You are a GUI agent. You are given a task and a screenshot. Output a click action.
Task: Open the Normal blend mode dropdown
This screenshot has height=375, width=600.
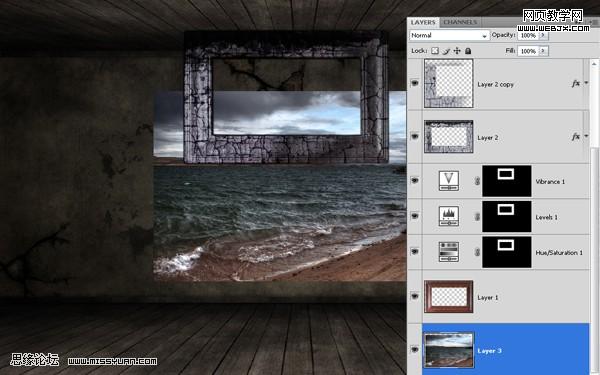tap(449, 35)
